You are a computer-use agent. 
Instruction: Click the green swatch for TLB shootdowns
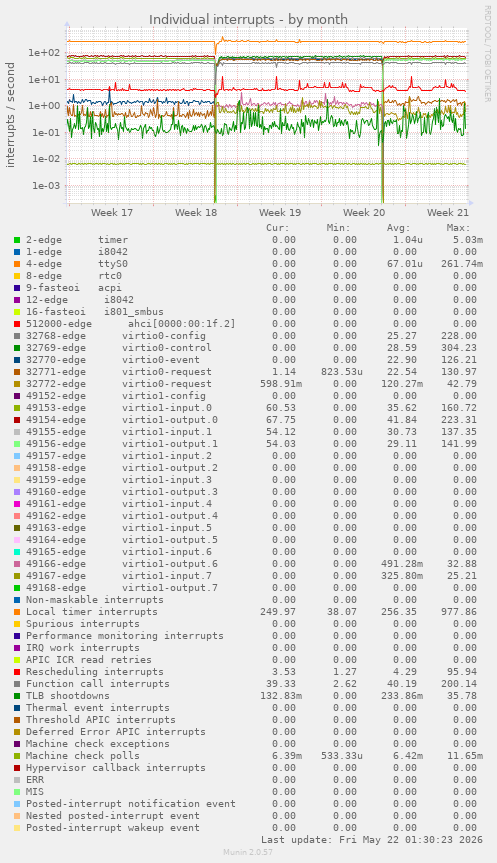(17, 696)
